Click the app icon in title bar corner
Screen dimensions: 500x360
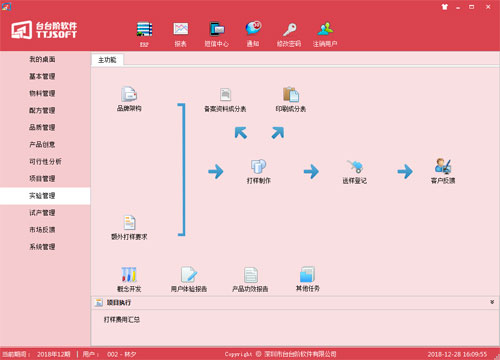click(x=6, y=6)
